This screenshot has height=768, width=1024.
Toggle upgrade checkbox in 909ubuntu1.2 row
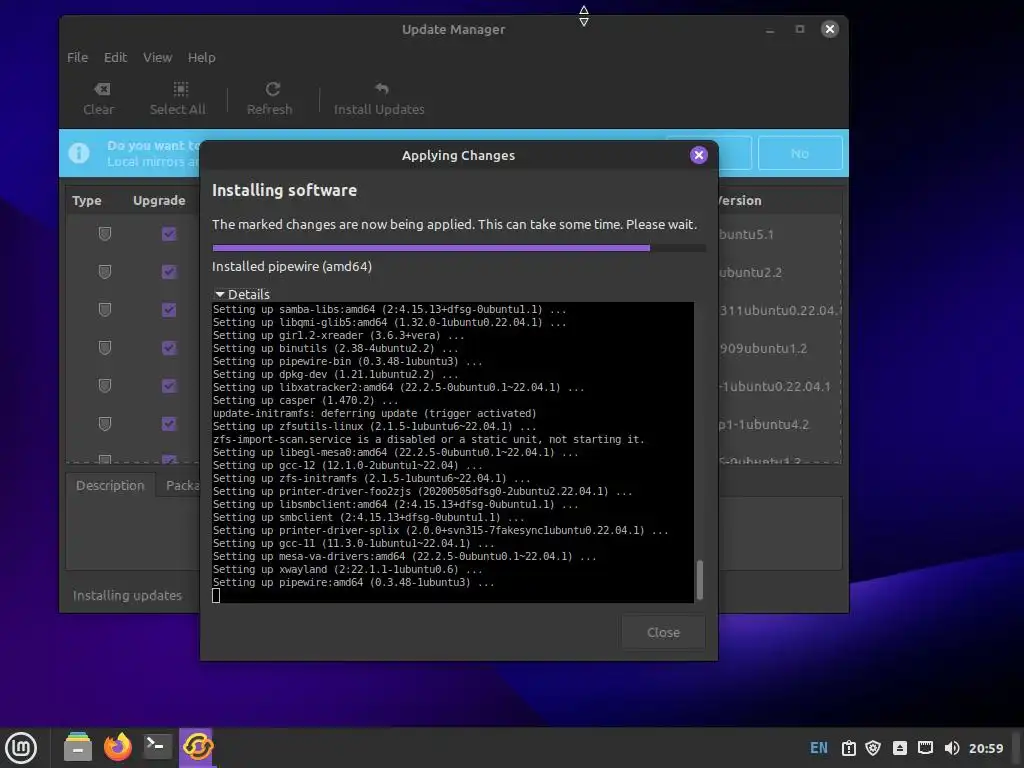pyautogui.click(x=169, y=348)
